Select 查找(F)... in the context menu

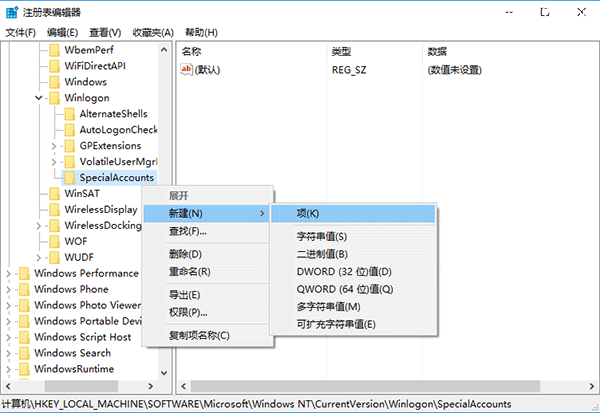tap(207, 231)
